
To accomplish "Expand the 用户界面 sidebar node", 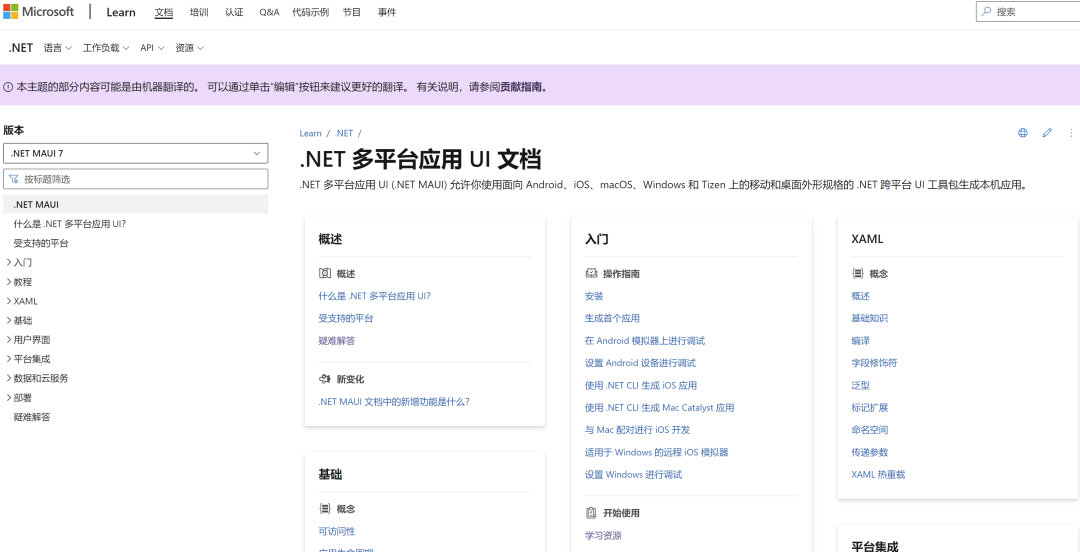I will pos(28,340).
